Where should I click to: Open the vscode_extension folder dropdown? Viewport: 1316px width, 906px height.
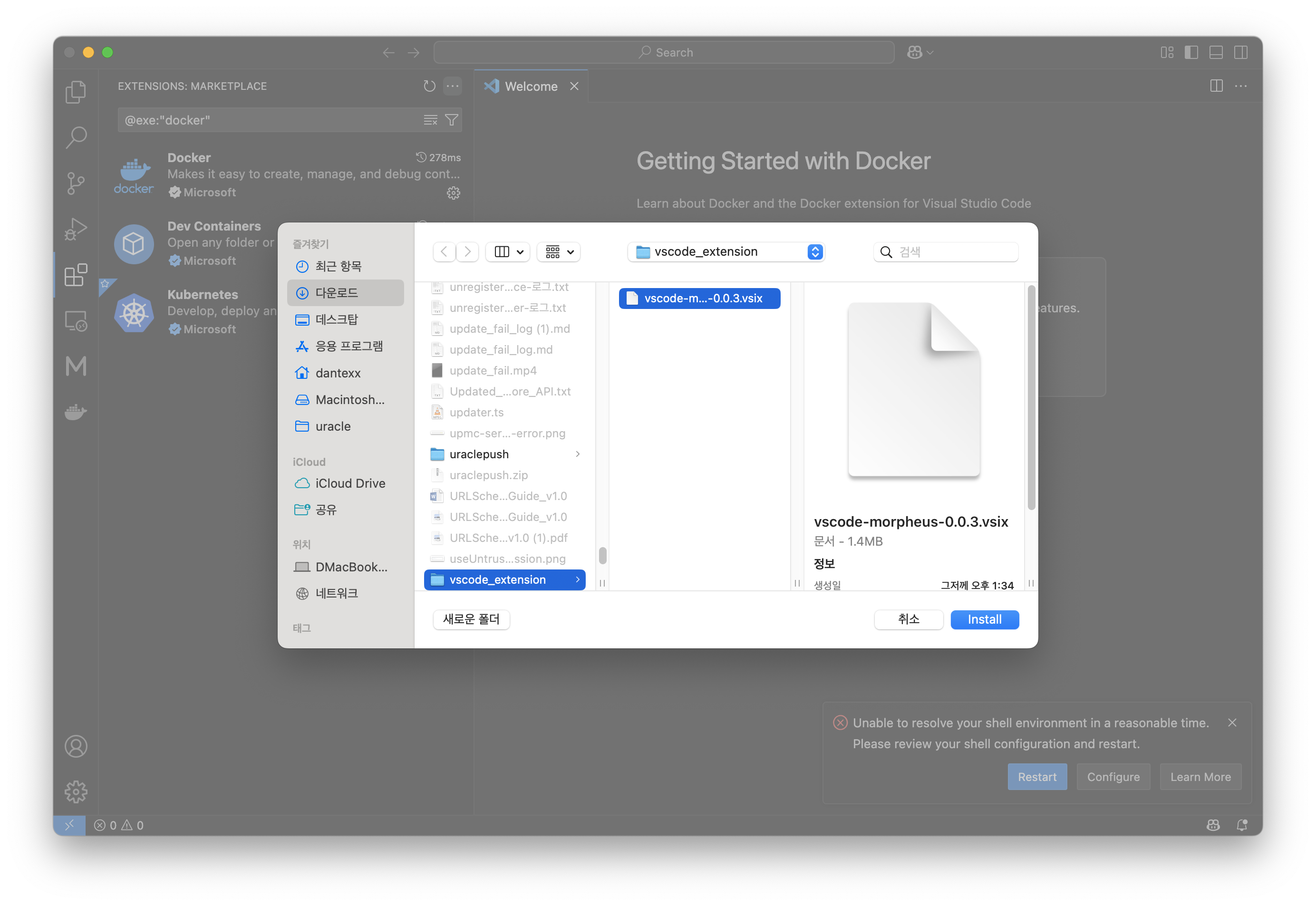click(x=726, y=251)
